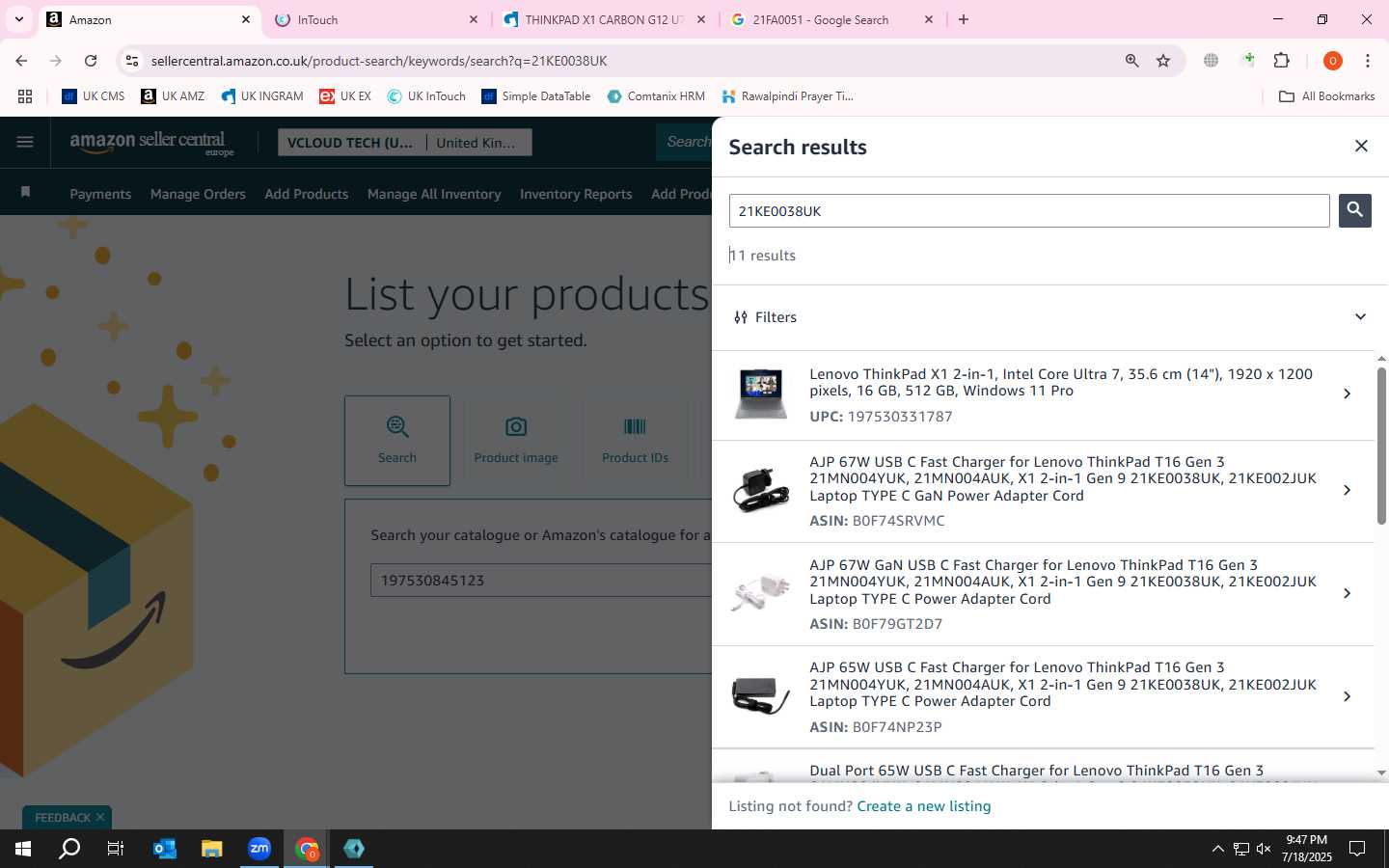Open the Simple DataTable bookmark

coord(536,96)
